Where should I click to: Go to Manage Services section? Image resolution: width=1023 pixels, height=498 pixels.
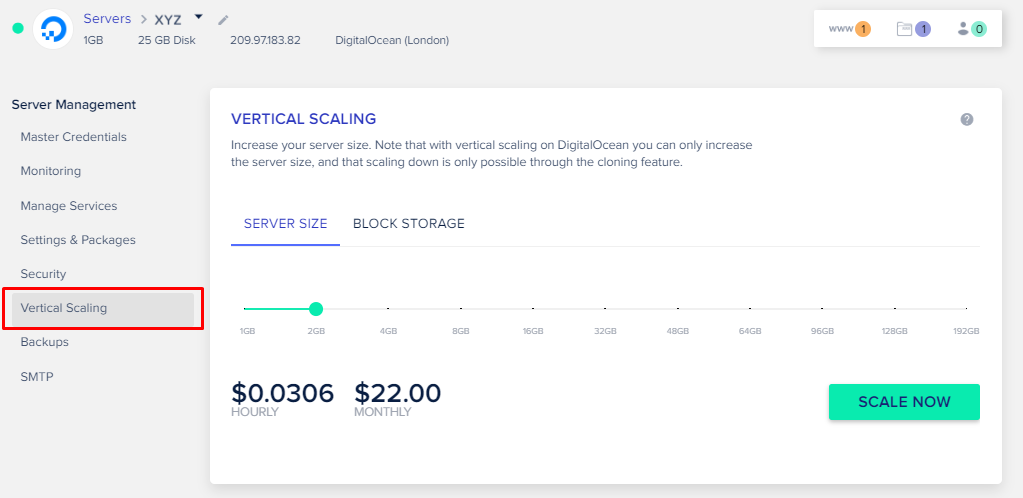tap(69, 206)
